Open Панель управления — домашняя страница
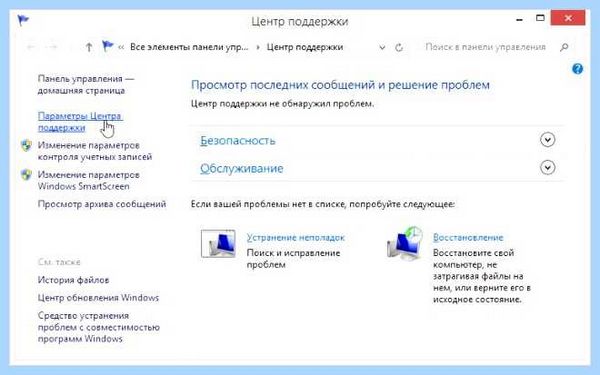 pos(86,85)
